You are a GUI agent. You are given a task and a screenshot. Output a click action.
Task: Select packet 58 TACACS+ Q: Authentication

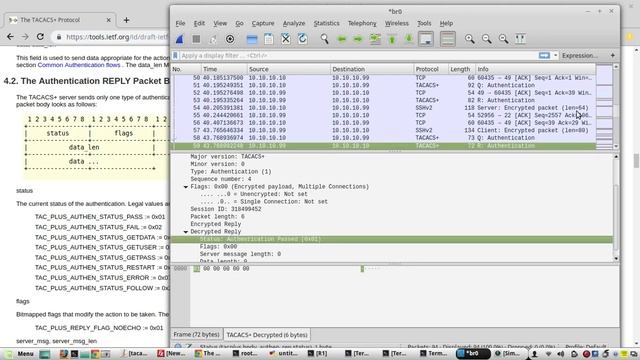pyautogui.click(x=383, y=138)
